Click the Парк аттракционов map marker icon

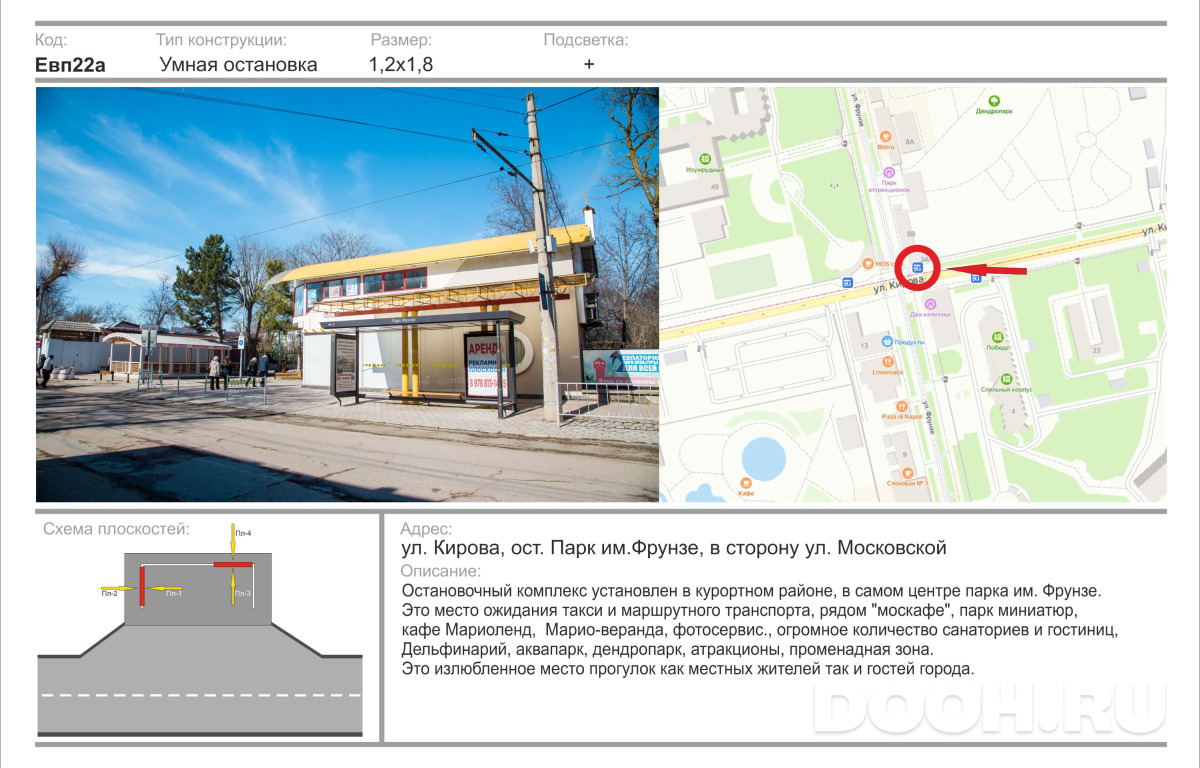coord(888,173)
